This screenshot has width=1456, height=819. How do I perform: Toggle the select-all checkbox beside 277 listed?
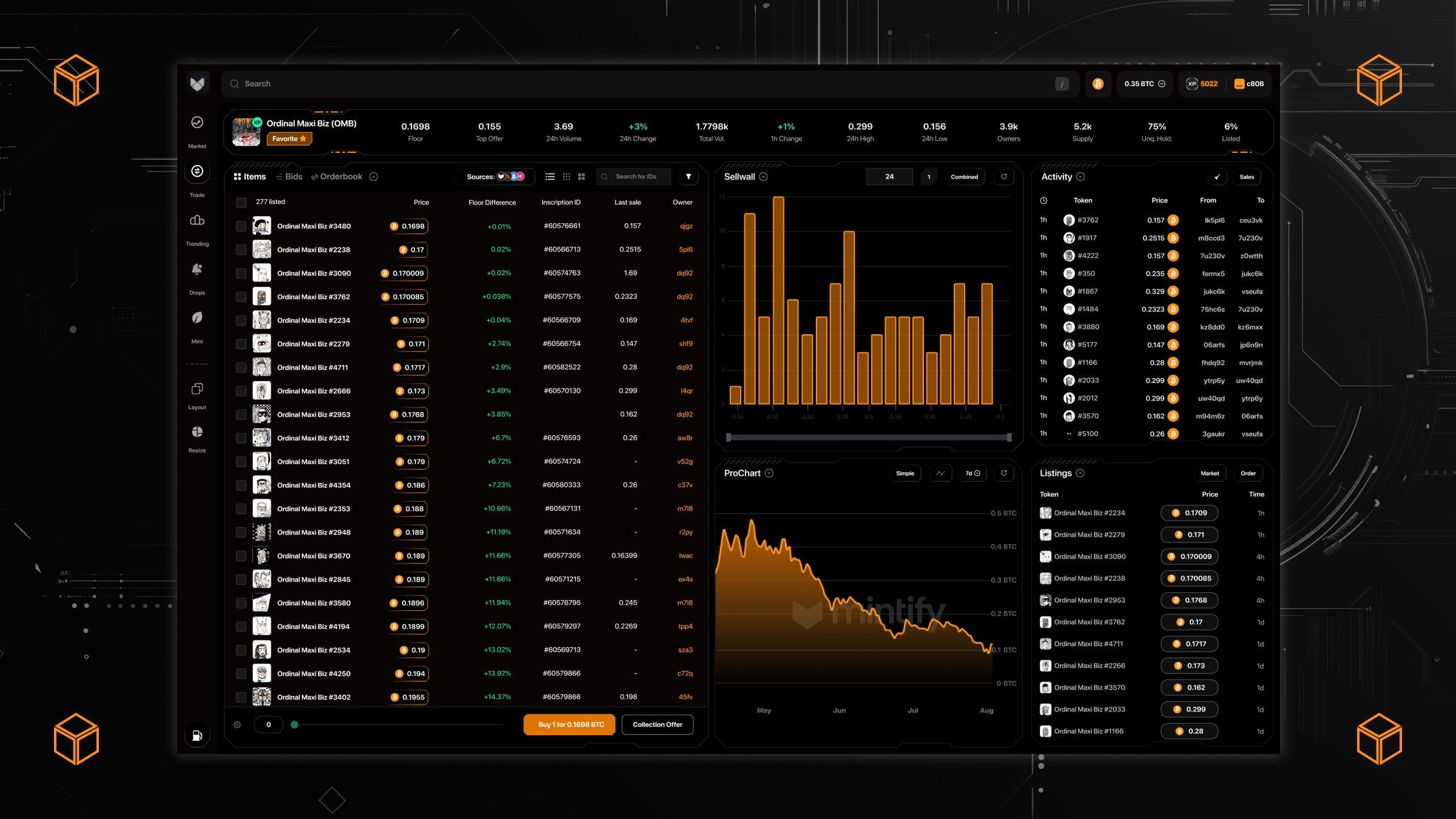241,202
